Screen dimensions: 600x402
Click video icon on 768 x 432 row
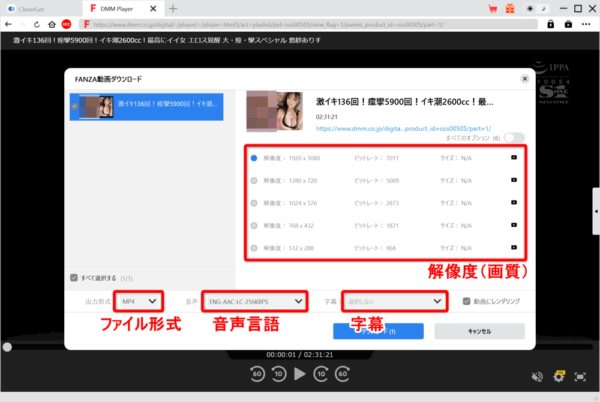click(514, 225)
